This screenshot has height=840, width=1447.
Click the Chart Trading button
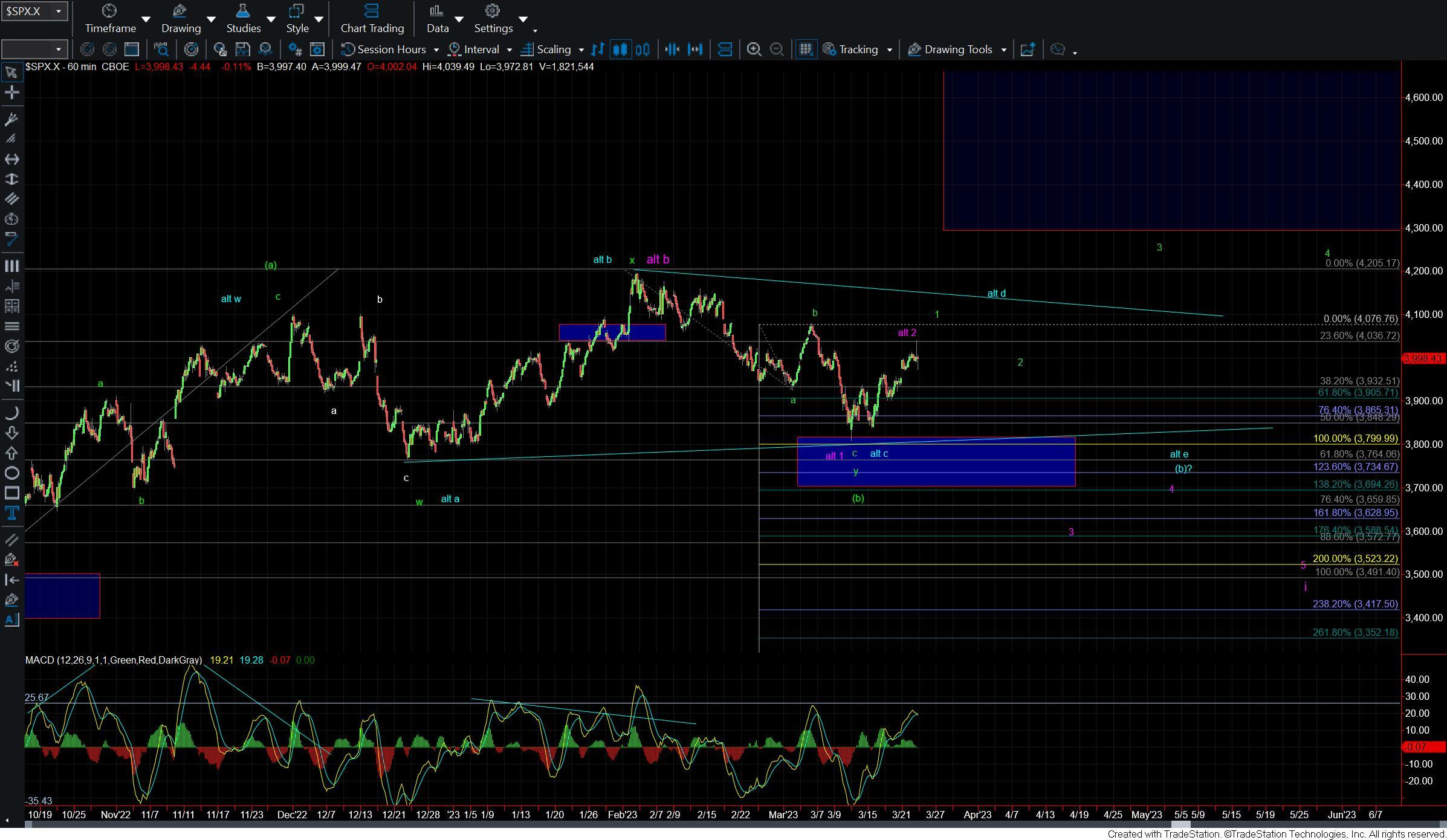372,19
